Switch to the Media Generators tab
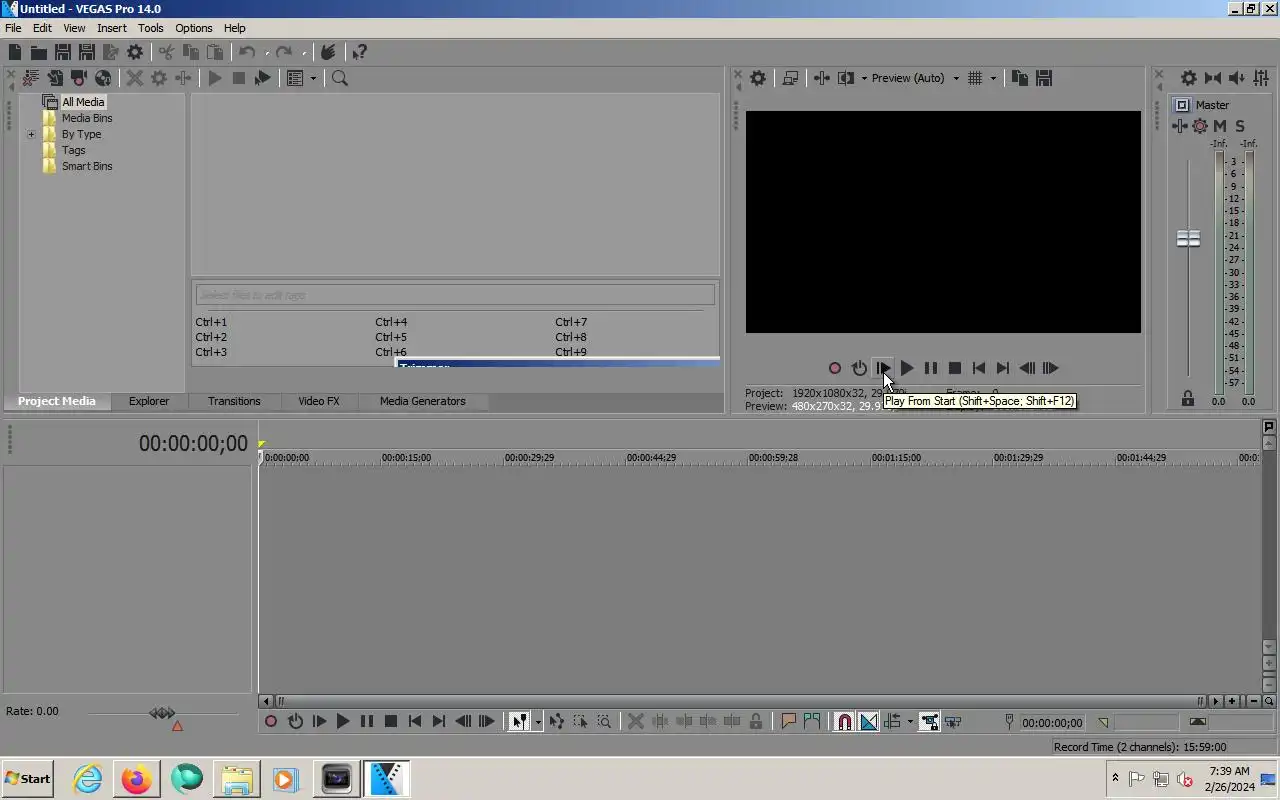Image resolution: width=1280 pixels, height=800 pixels. [x=422, y=401]
